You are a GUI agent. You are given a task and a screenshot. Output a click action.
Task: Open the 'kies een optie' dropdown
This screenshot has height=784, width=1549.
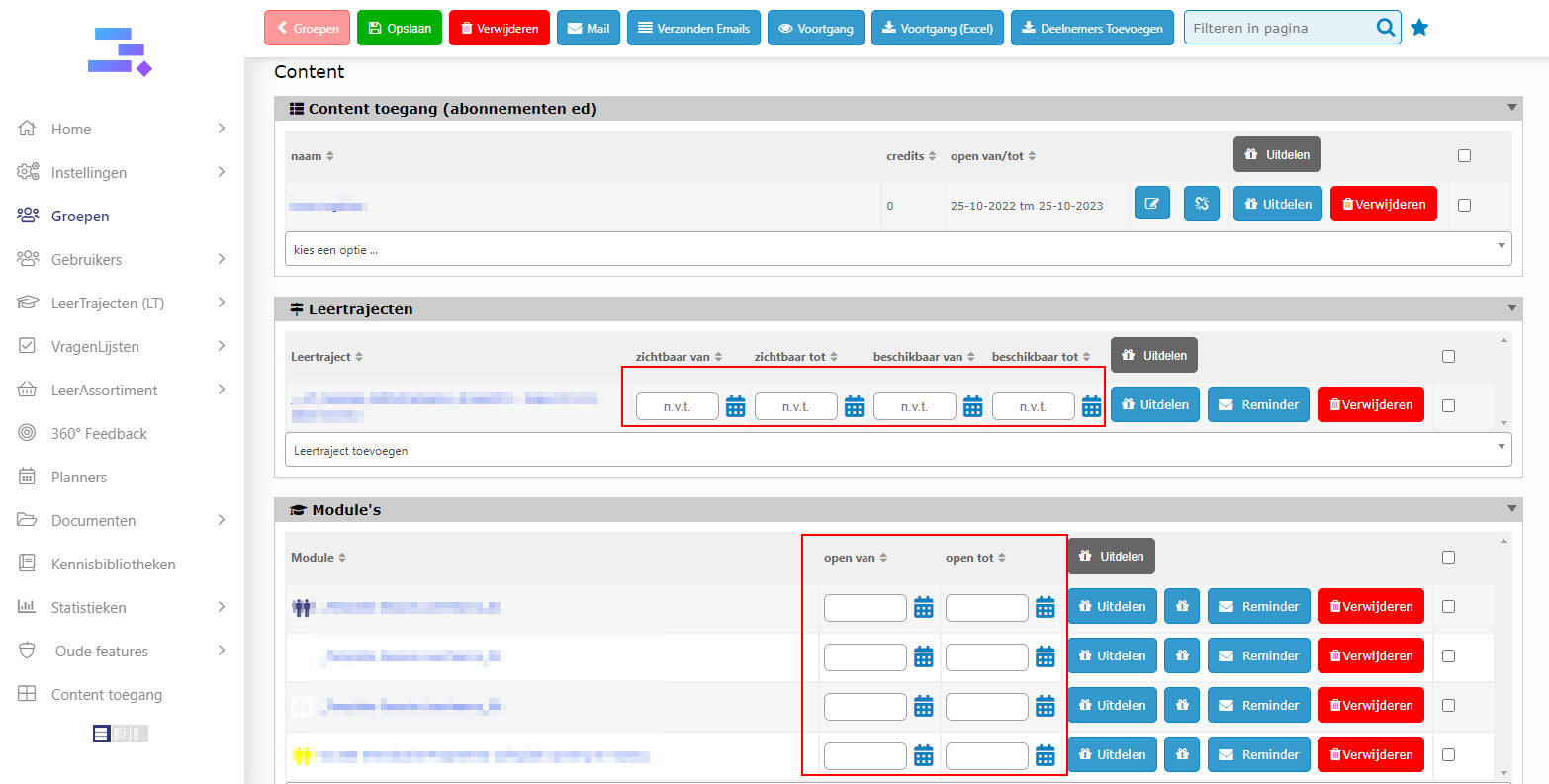click(897, 250)
